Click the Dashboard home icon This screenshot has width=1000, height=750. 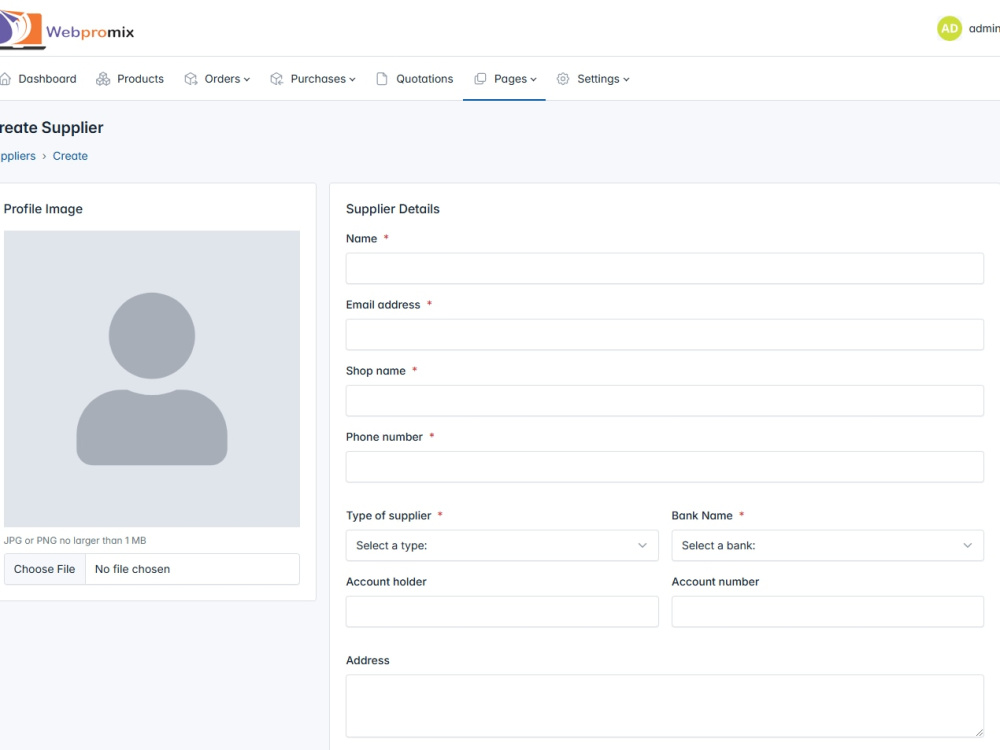point(6,78)
